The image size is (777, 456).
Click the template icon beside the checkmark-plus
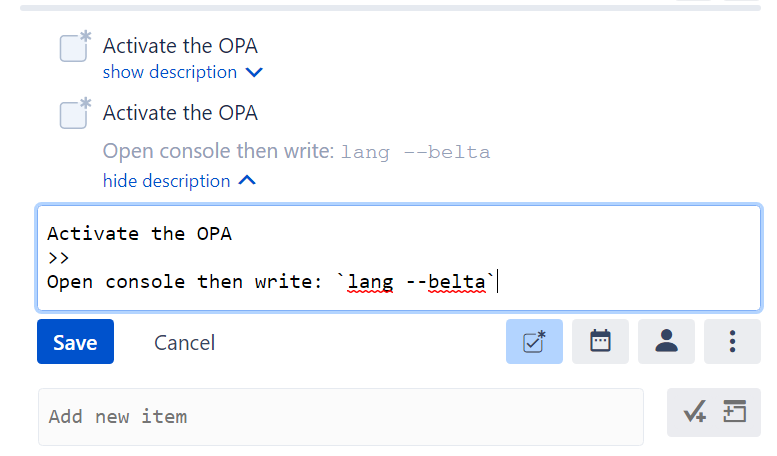pyautogui.click(x=735, y=413)
